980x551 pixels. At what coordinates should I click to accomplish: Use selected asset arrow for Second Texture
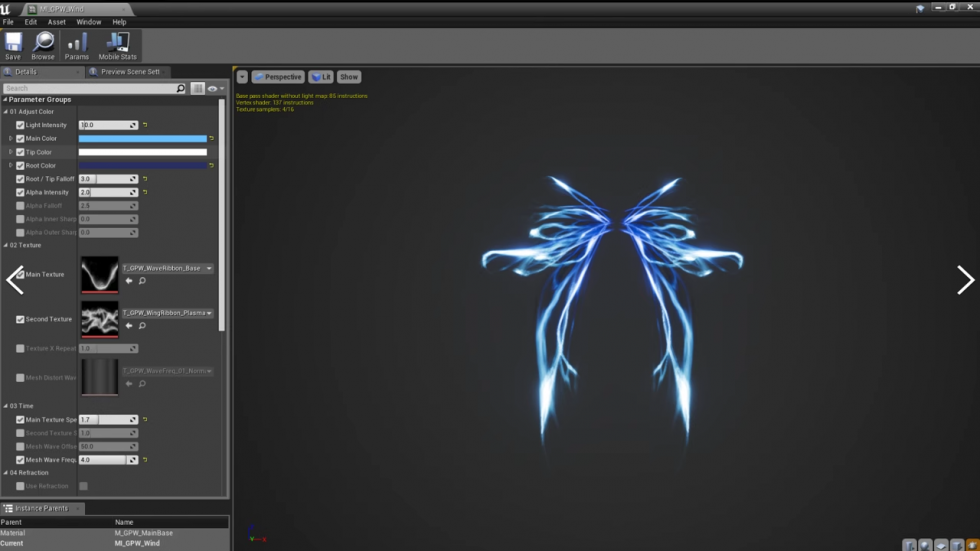click(x=129, y=325)
